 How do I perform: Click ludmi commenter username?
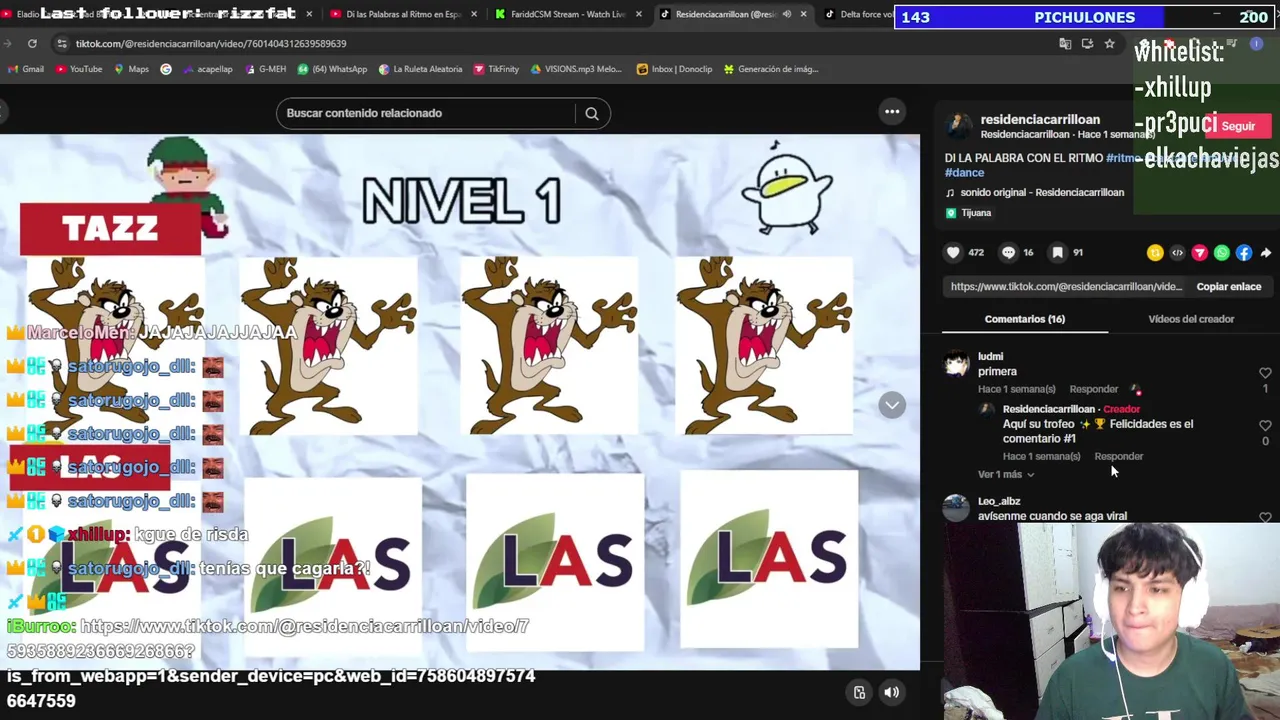990,356
